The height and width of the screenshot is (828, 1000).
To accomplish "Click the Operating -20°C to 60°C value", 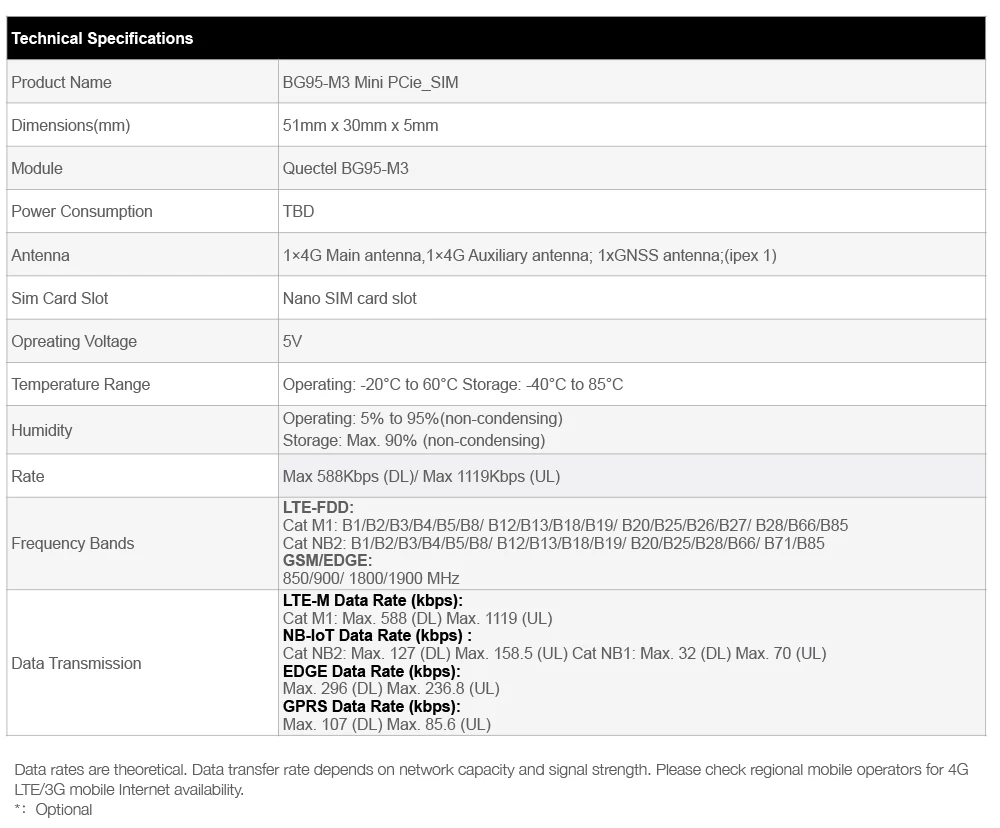I will 453,384.
